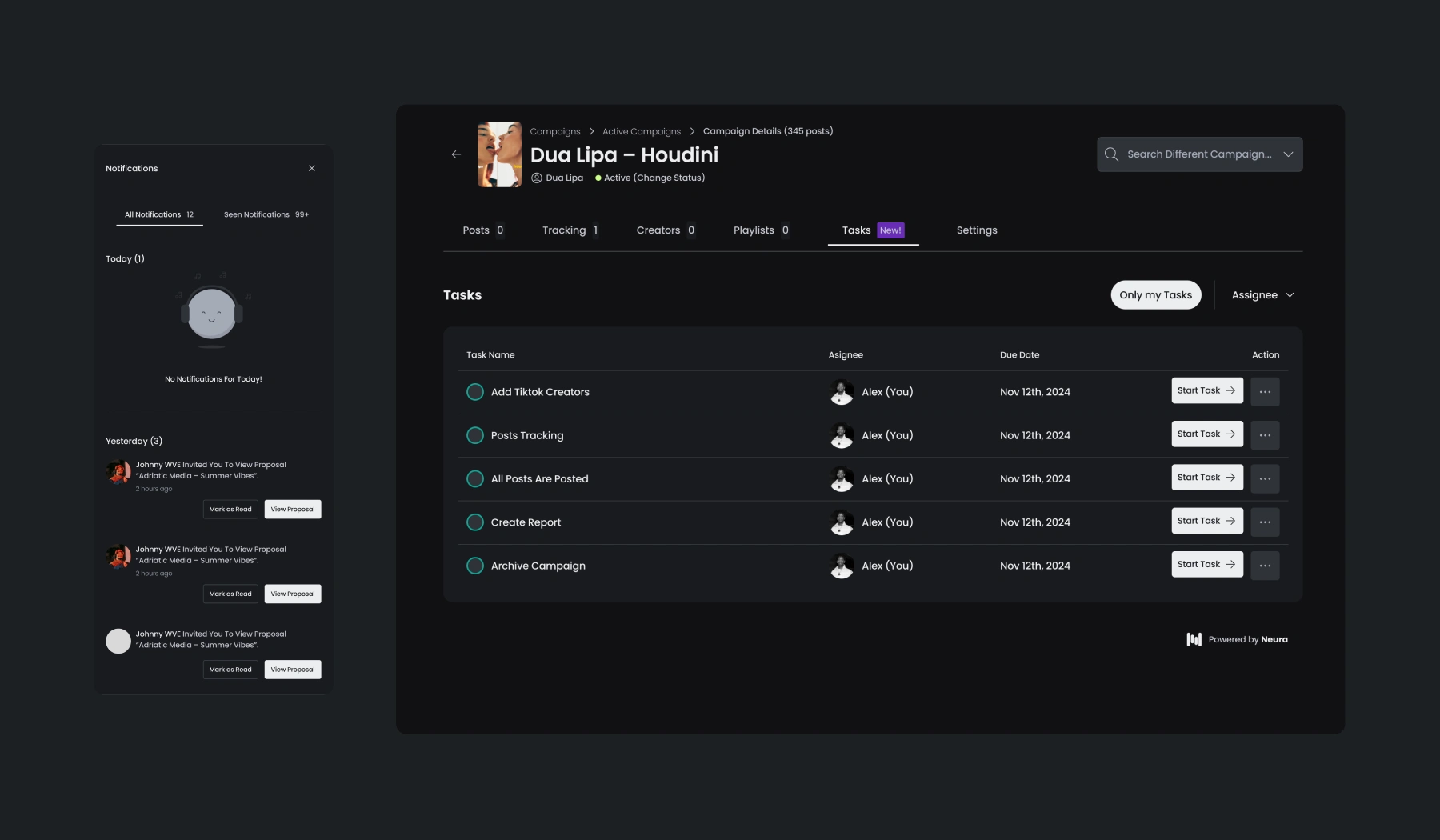Screen dimensions: 1440x840
Task: Start Task for All Posts Are Posted
Action: click(x=1207, y=478)
